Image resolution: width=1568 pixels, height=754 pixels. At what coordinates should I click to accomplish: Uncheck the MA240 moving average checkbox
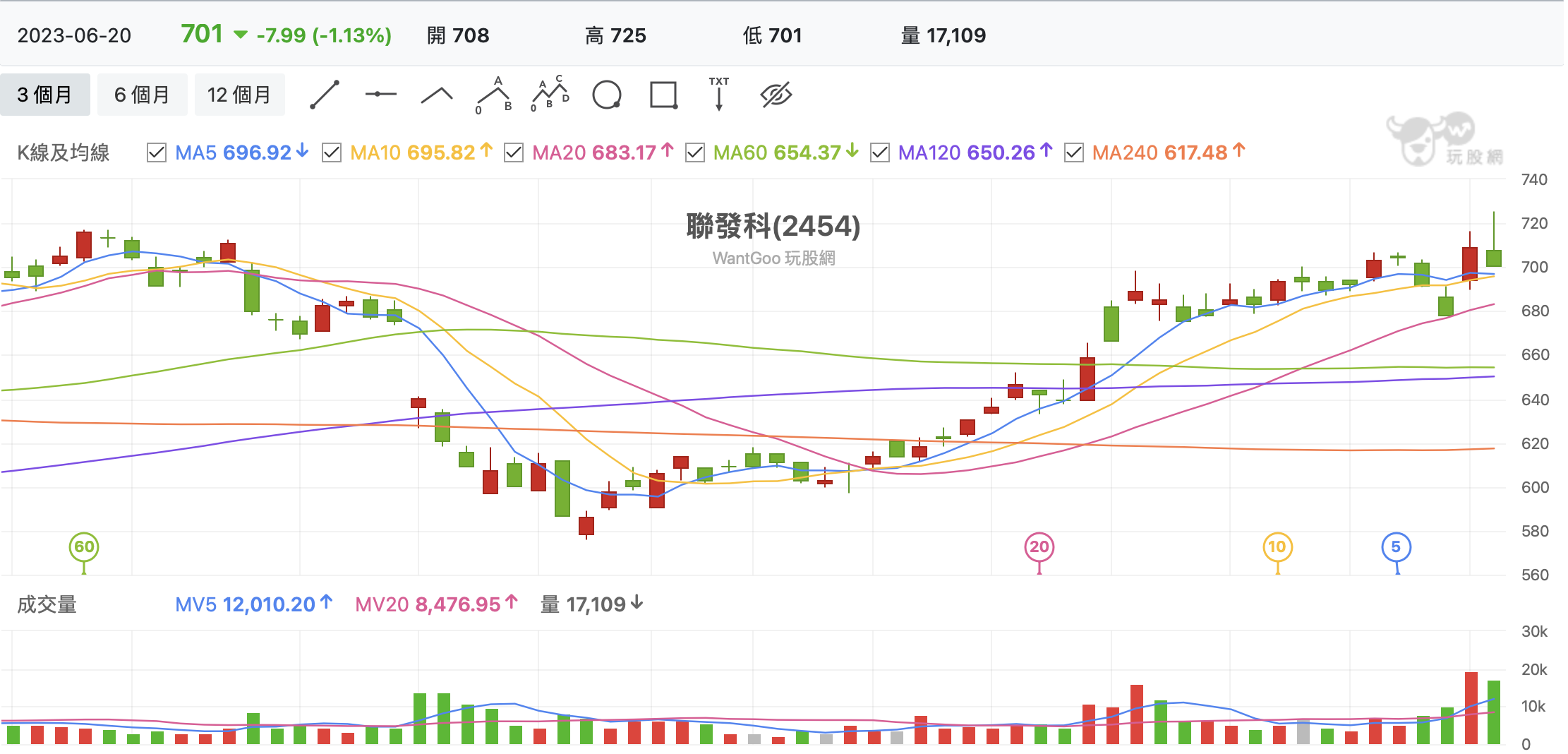tap(1074, 152)
